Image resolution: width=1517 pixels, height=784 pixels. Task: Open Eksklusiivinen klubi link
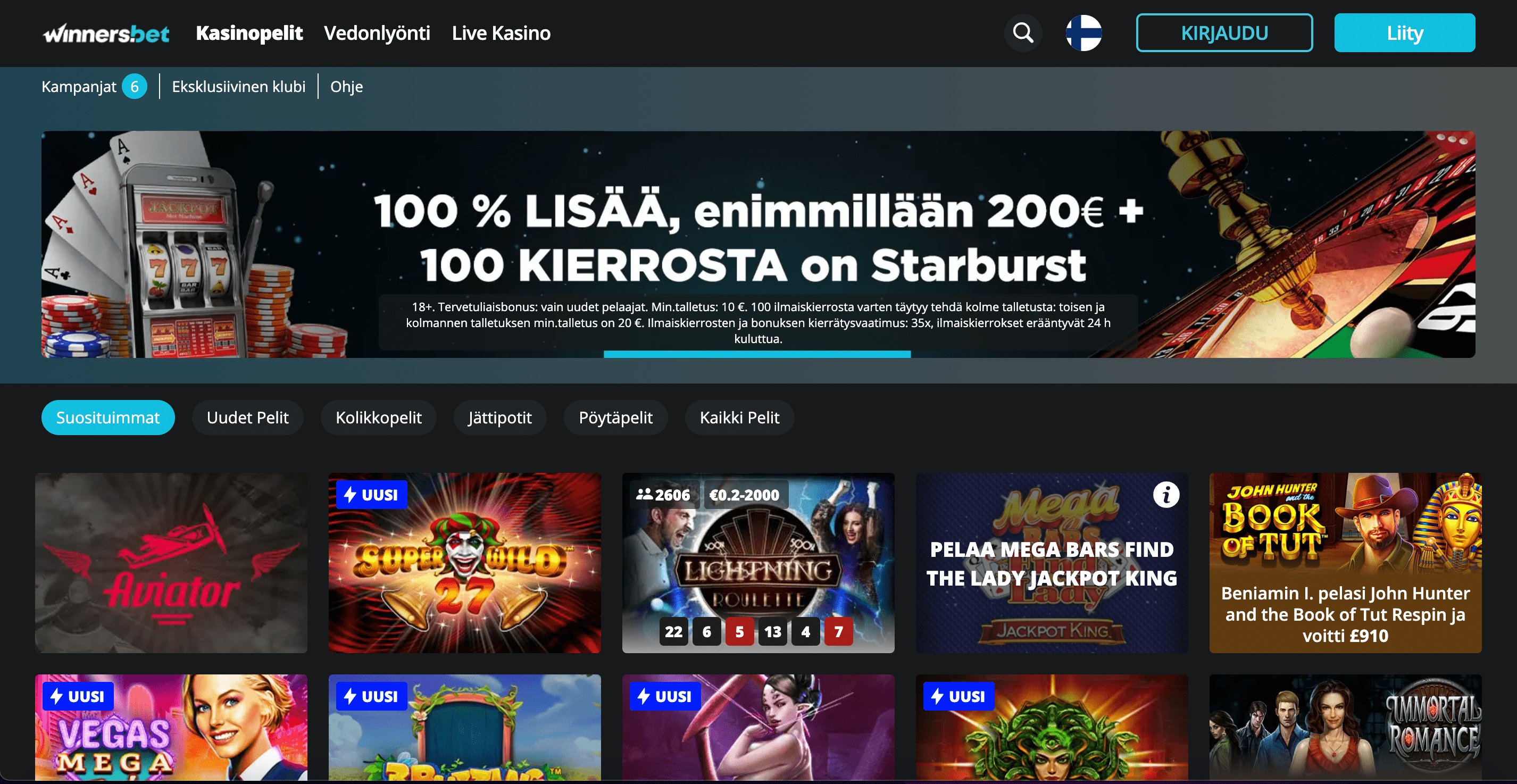coord(238,87)
